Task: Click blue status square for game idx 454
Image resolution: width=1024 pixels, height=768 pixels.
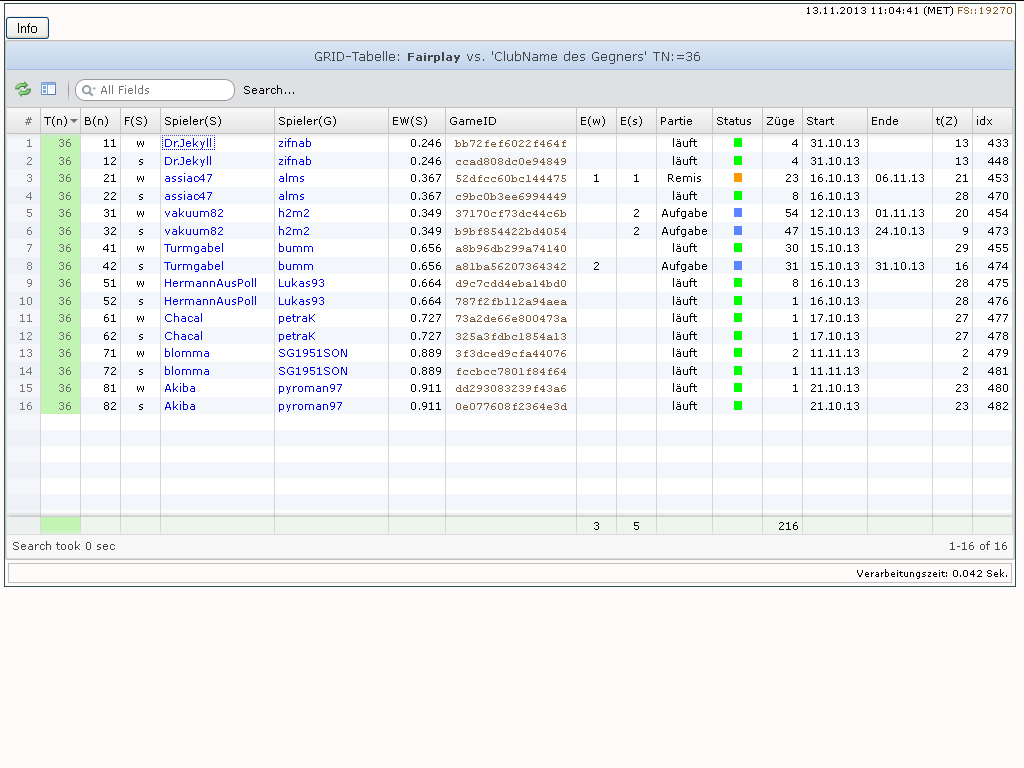Action: point(738,213)
